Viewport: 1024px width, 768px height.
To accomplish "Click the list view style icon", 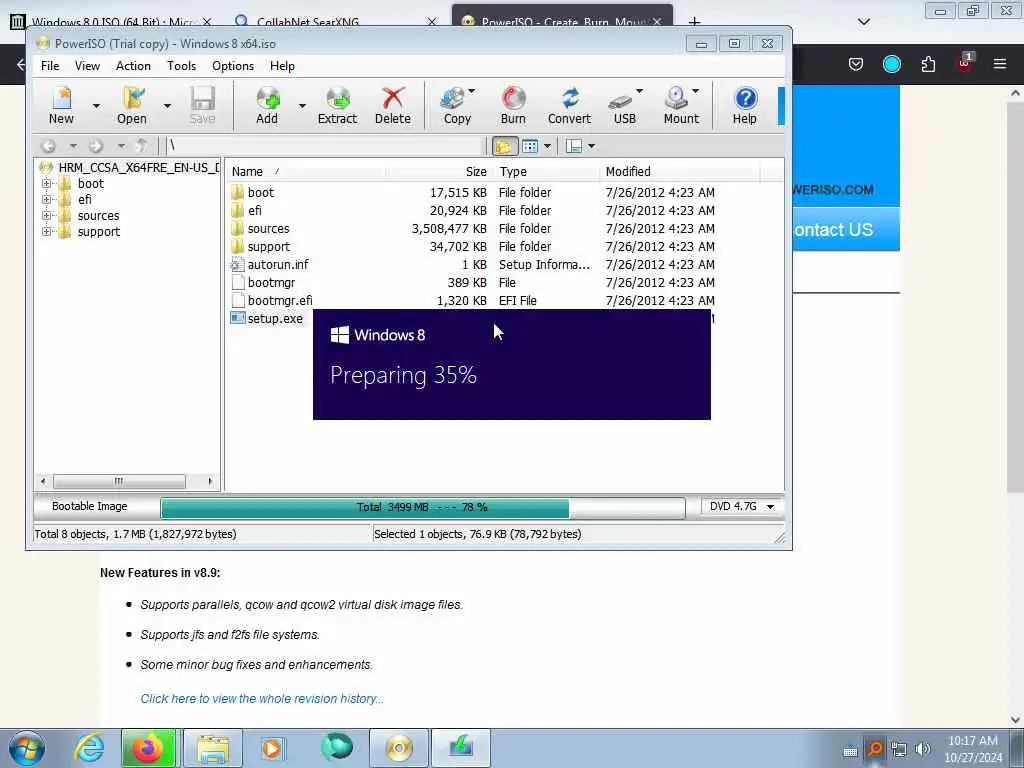I will [530, 146].
